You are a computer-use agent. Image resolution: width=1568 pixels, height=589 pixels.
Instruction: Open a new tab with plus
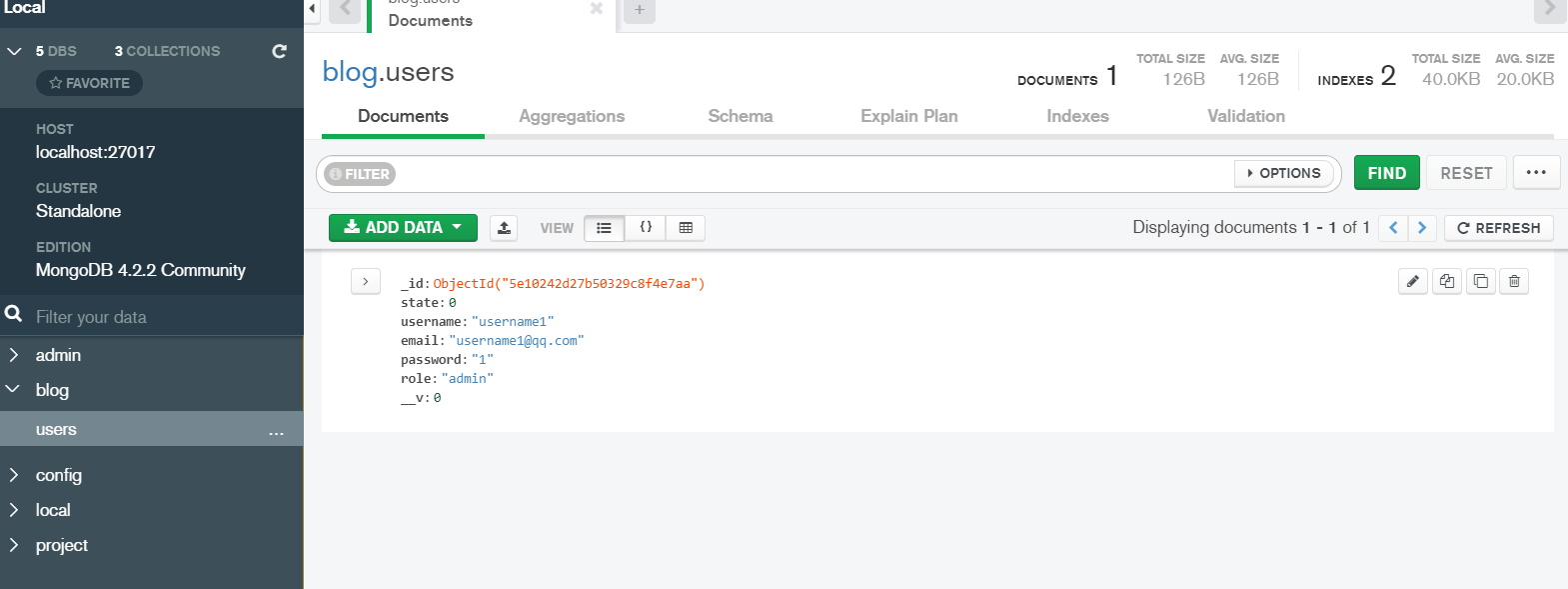pos(640,10)
